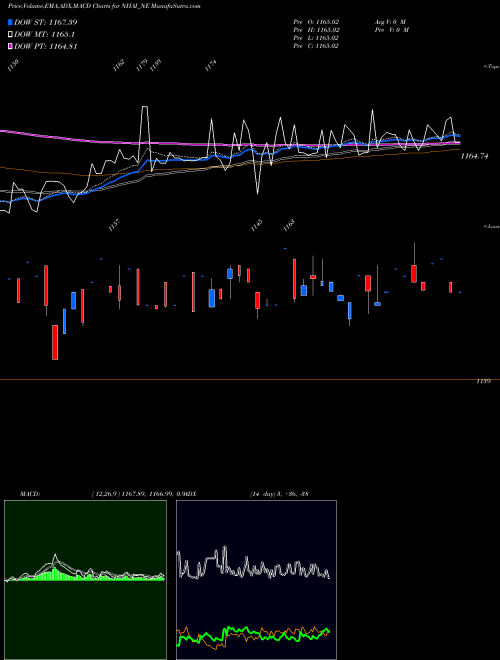Image resolution: width=500 pixels, height=660 pixels.
Task: Select the 'DOW PT: 1164.81' legend text
Action: [46, 47]
